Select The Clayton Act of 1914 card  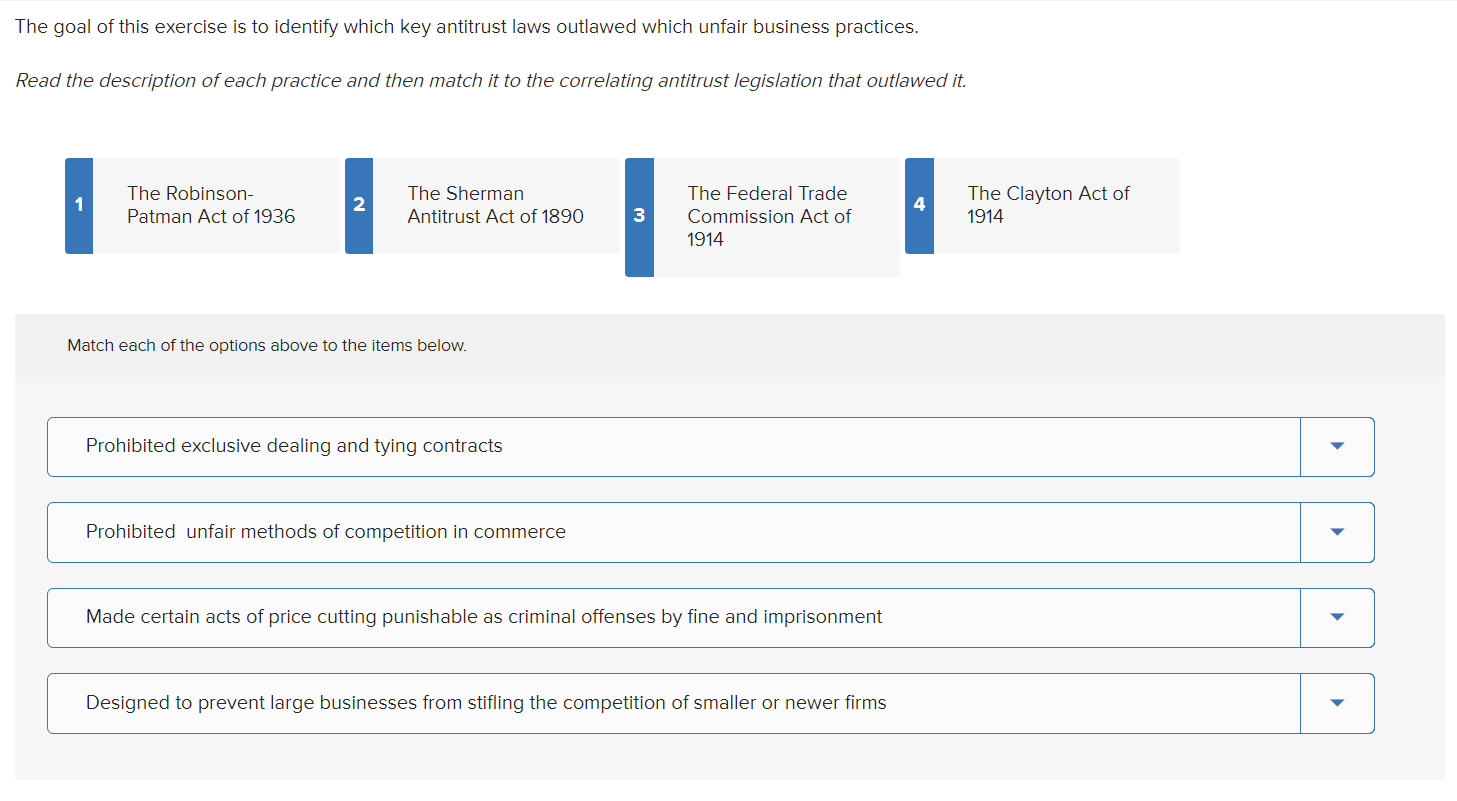[1048, 205]
